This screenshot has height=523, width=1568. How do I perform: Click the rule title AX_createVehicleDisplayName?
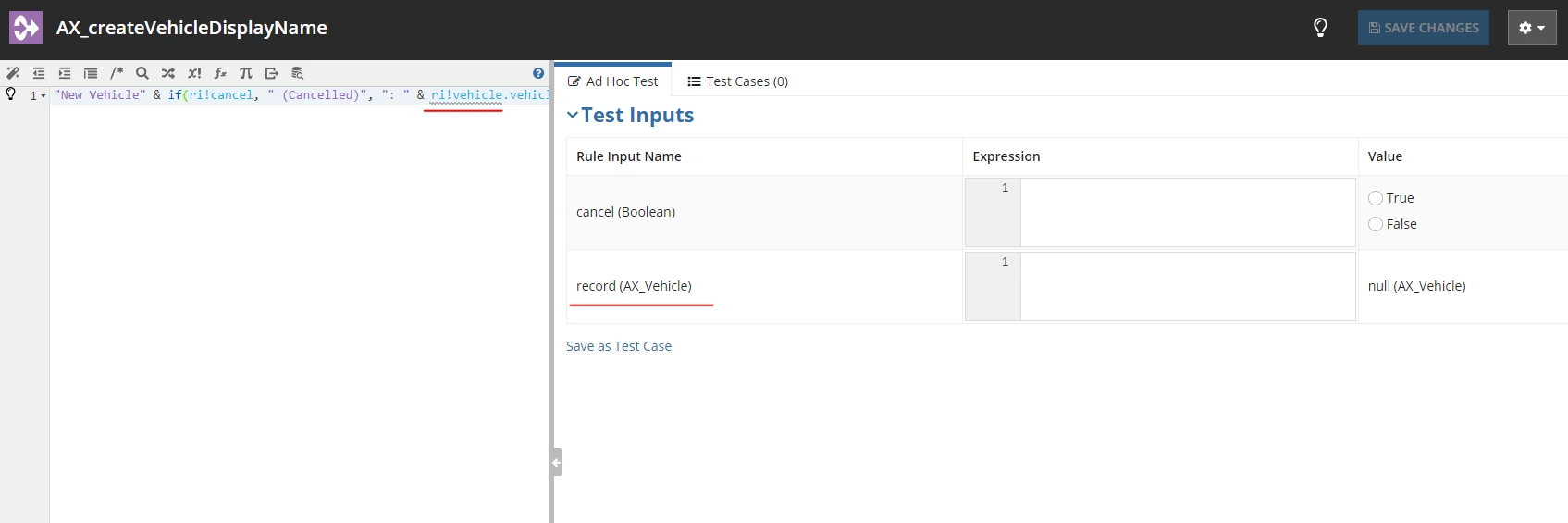(191, 28)
